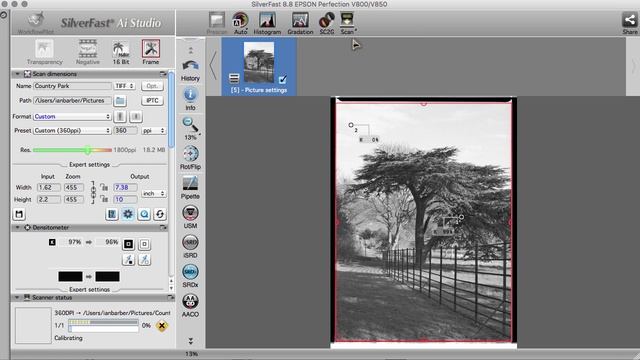Toggle Expert settings under Densitometer

(89, 289)
